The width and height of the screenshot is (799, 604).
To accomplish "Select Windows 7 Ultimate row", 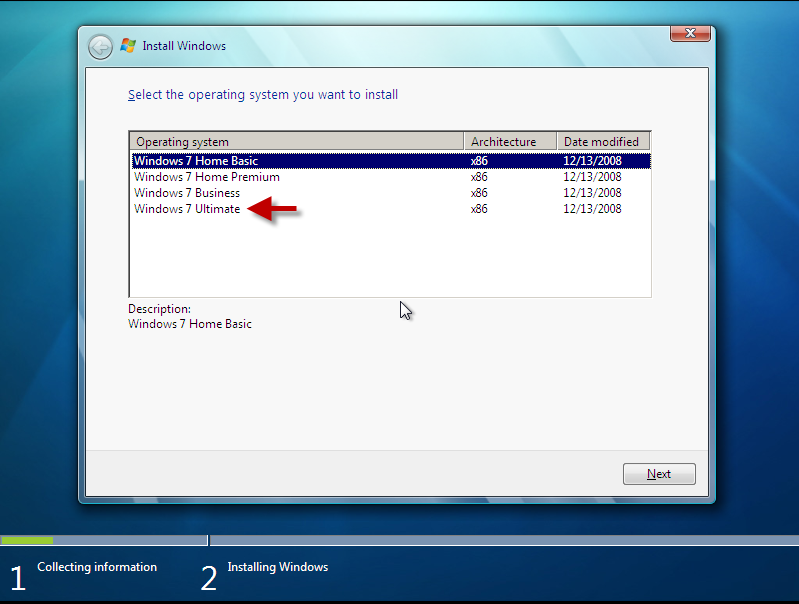I will pyautogui.click(x=391, y=209).
